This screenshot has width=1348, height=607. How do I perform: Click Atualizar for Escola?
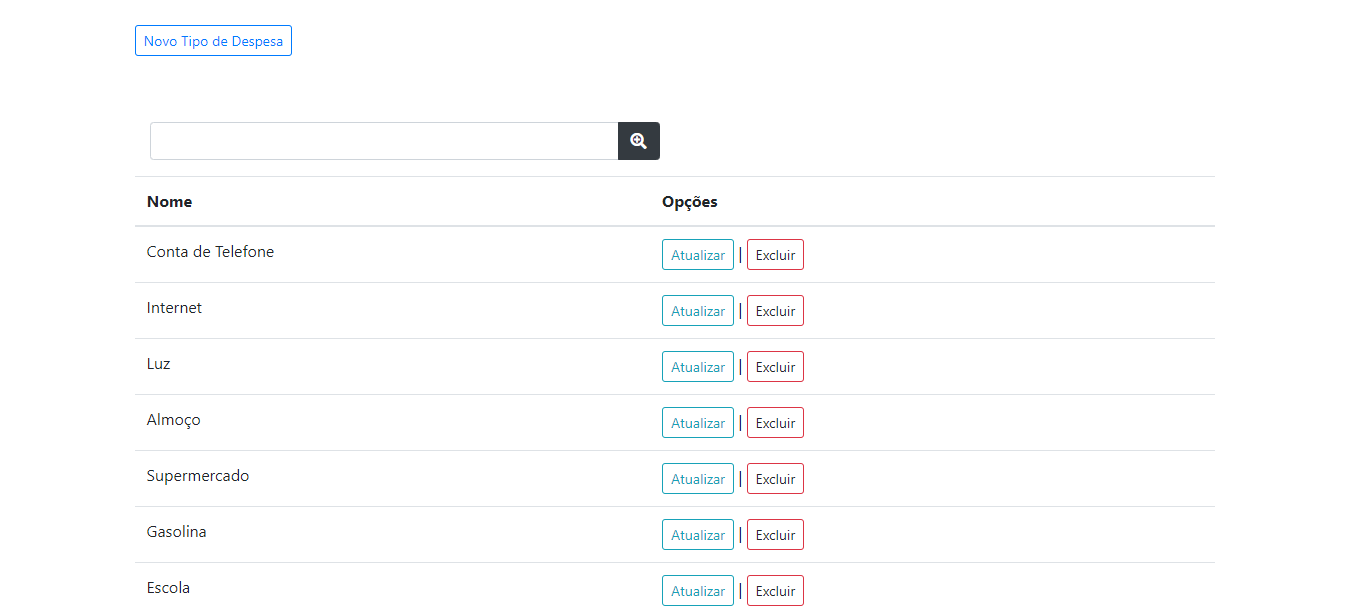[697, 590]
